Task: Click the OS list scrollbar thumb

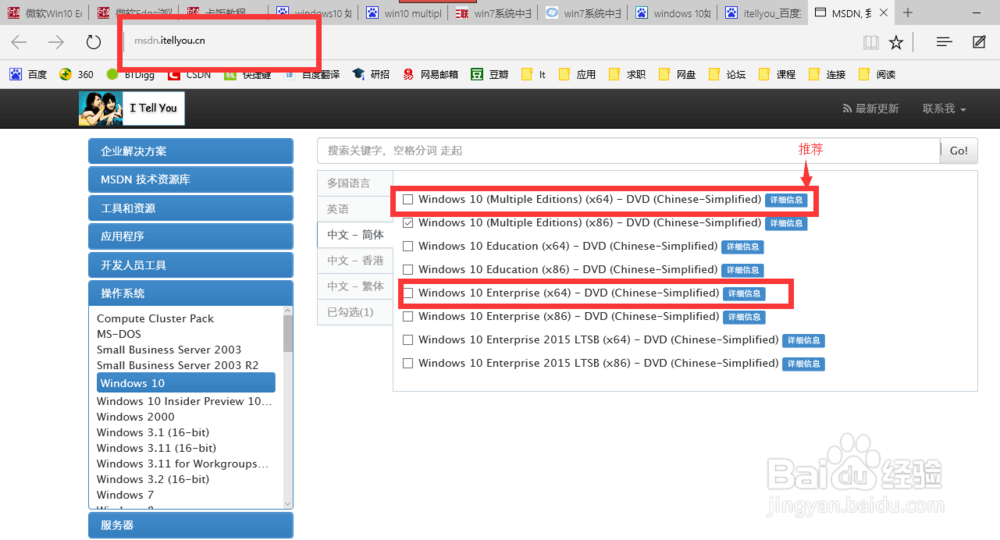Action: pos(288,334)
